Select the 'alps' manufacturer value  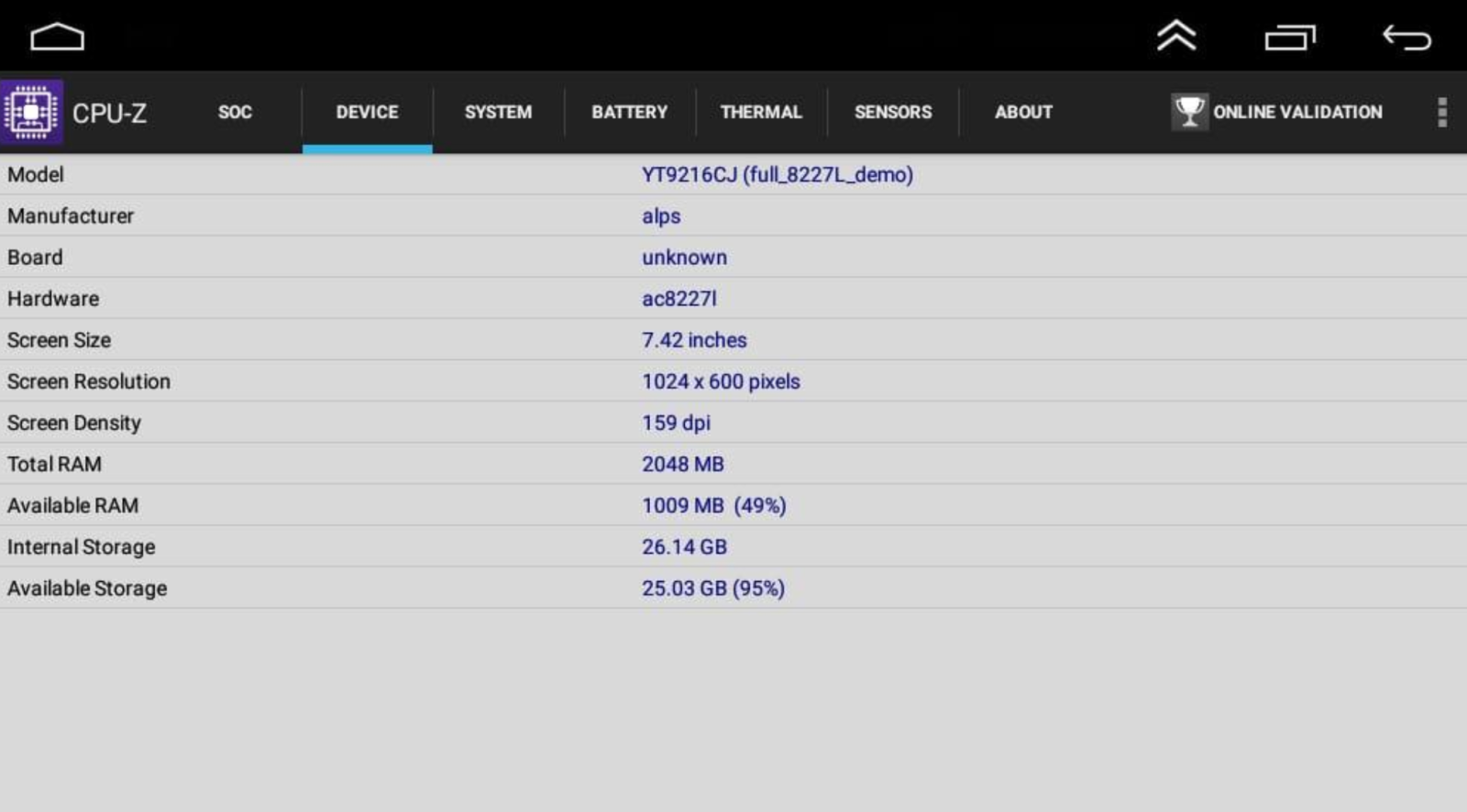click(x=661, y=216)
